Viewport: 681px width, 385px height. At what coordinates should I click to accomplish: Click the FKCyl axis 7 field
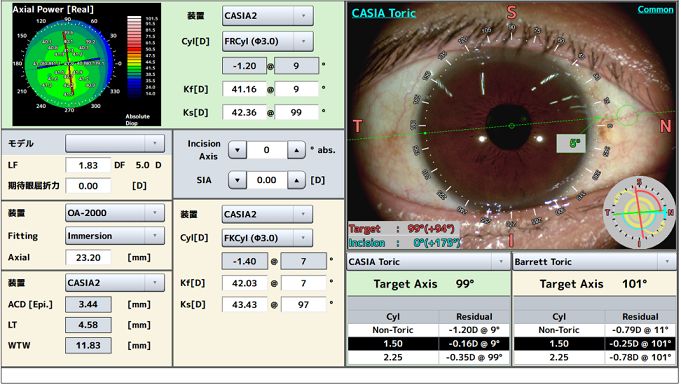303,262
